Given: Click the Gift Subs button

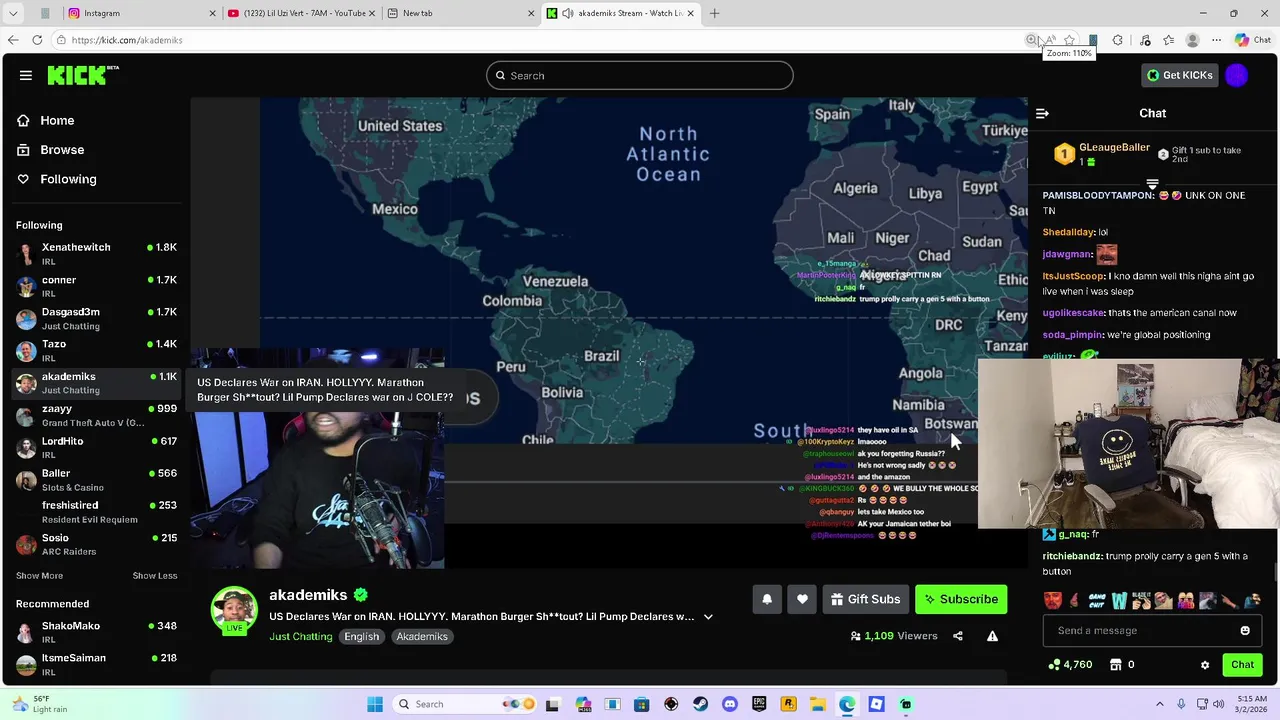Looking at the screenshot, I should tap(866, 599).
